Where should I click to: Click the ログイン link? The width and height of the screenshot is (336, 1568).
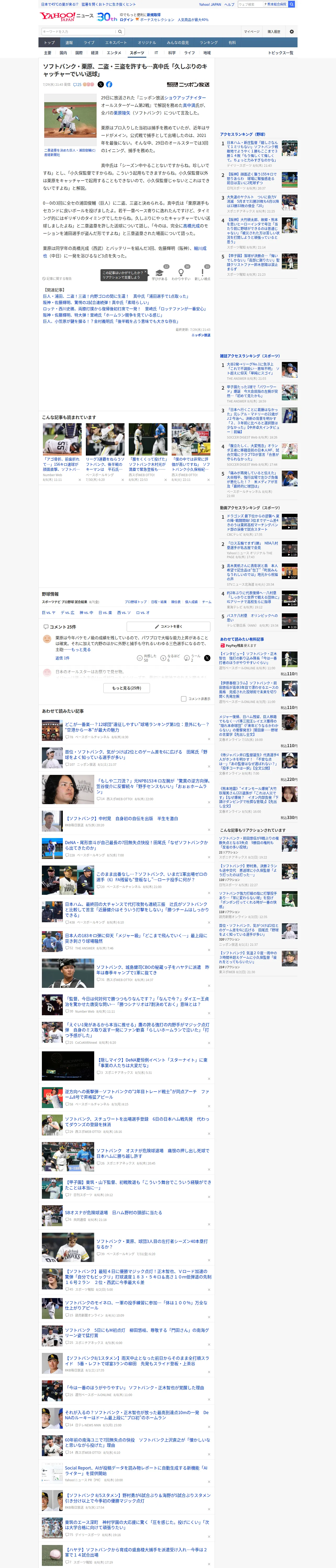coord(126,20)
